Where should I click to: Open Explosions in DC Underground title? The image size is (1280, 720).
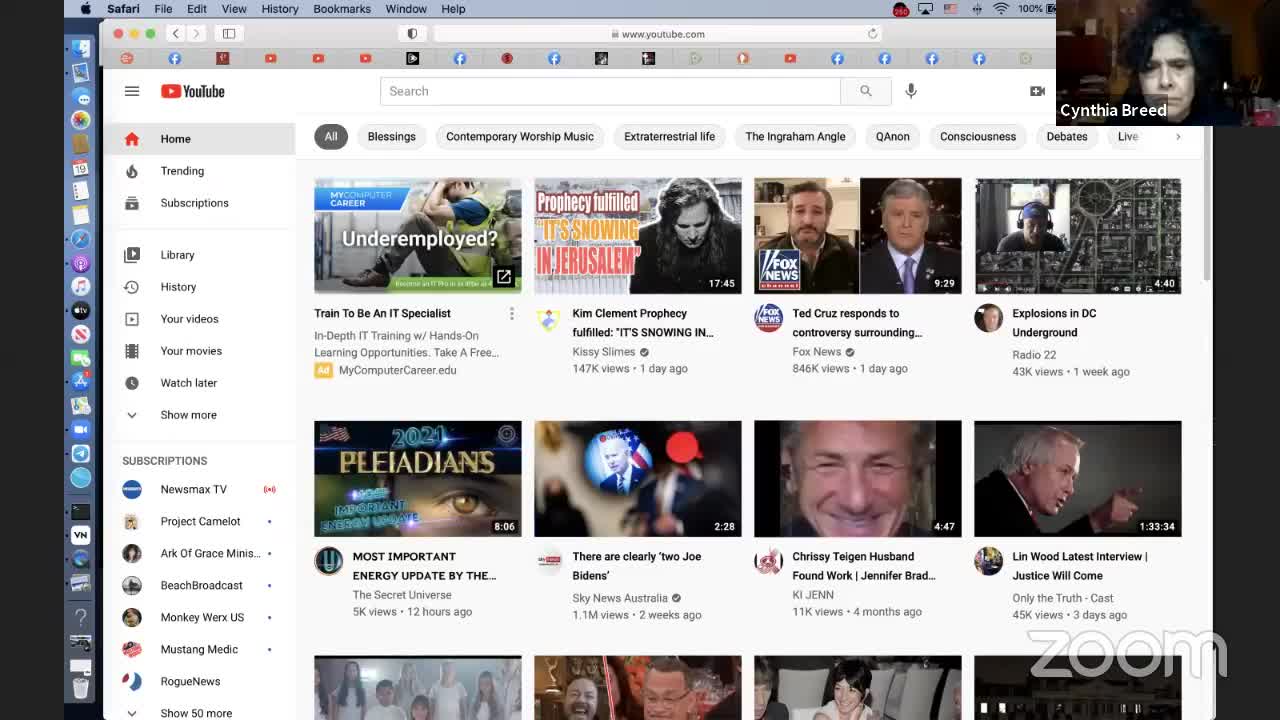point(1054,323)
